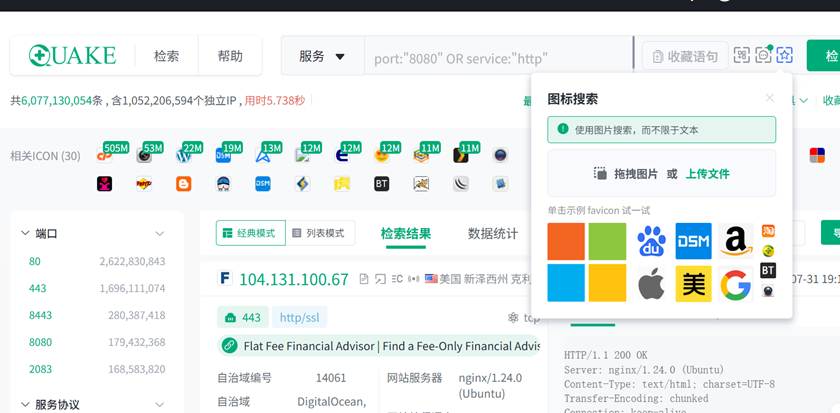Try the Google sample favicon
The height and width of the screenshot is (413, 840).
click(x=736, y=283)
